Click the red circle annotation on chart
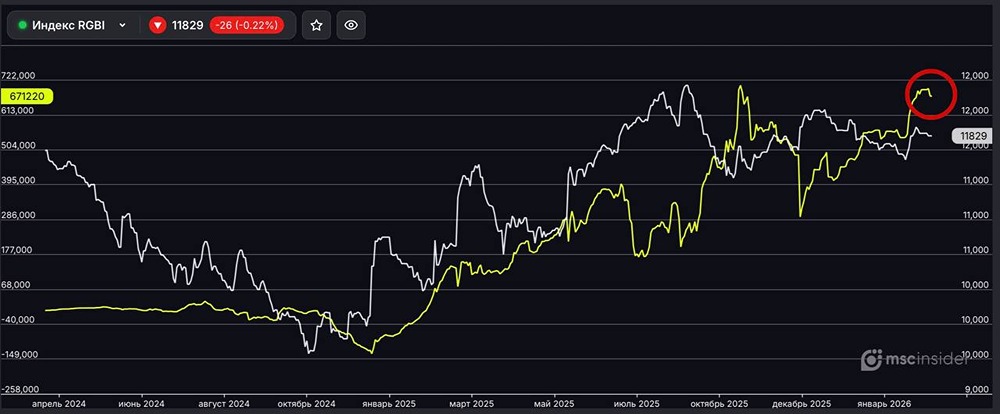The image size is (1000, 414). [932, 95]
